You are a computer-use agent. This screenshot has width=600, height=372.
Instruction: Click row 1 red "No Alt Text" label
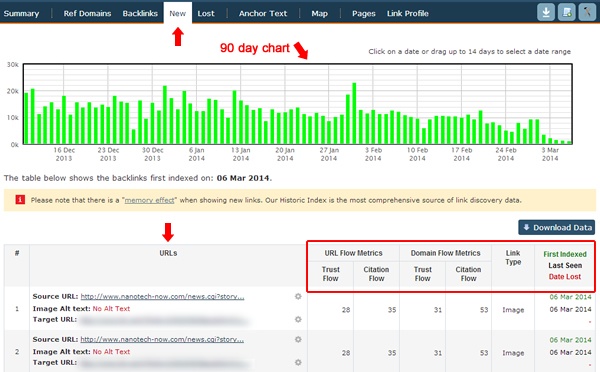111,308
